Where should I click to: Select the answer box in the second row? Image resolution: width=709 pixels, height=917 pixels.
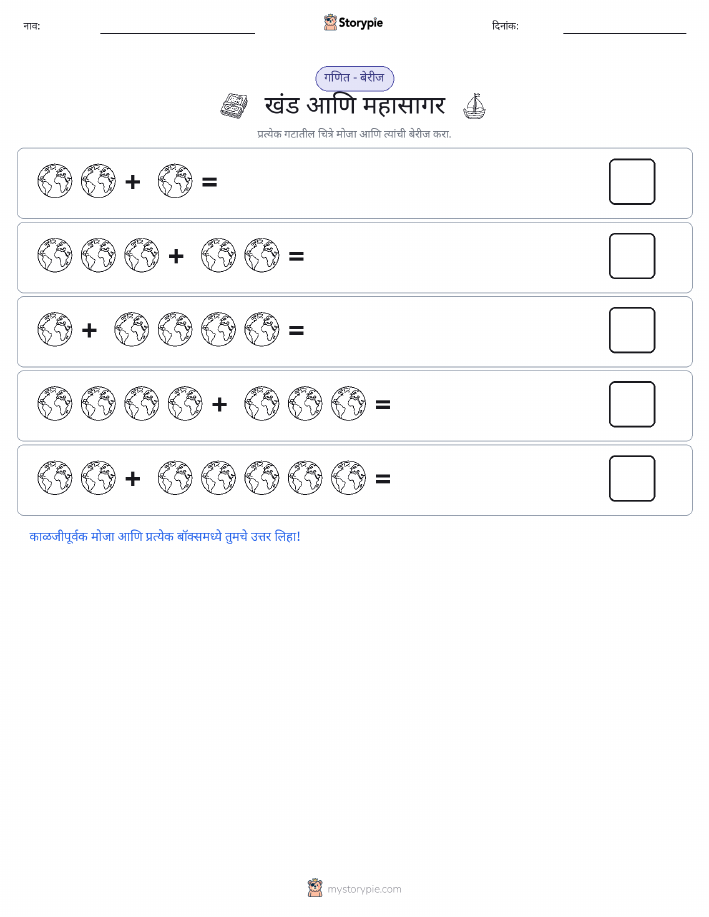[632, 256]
